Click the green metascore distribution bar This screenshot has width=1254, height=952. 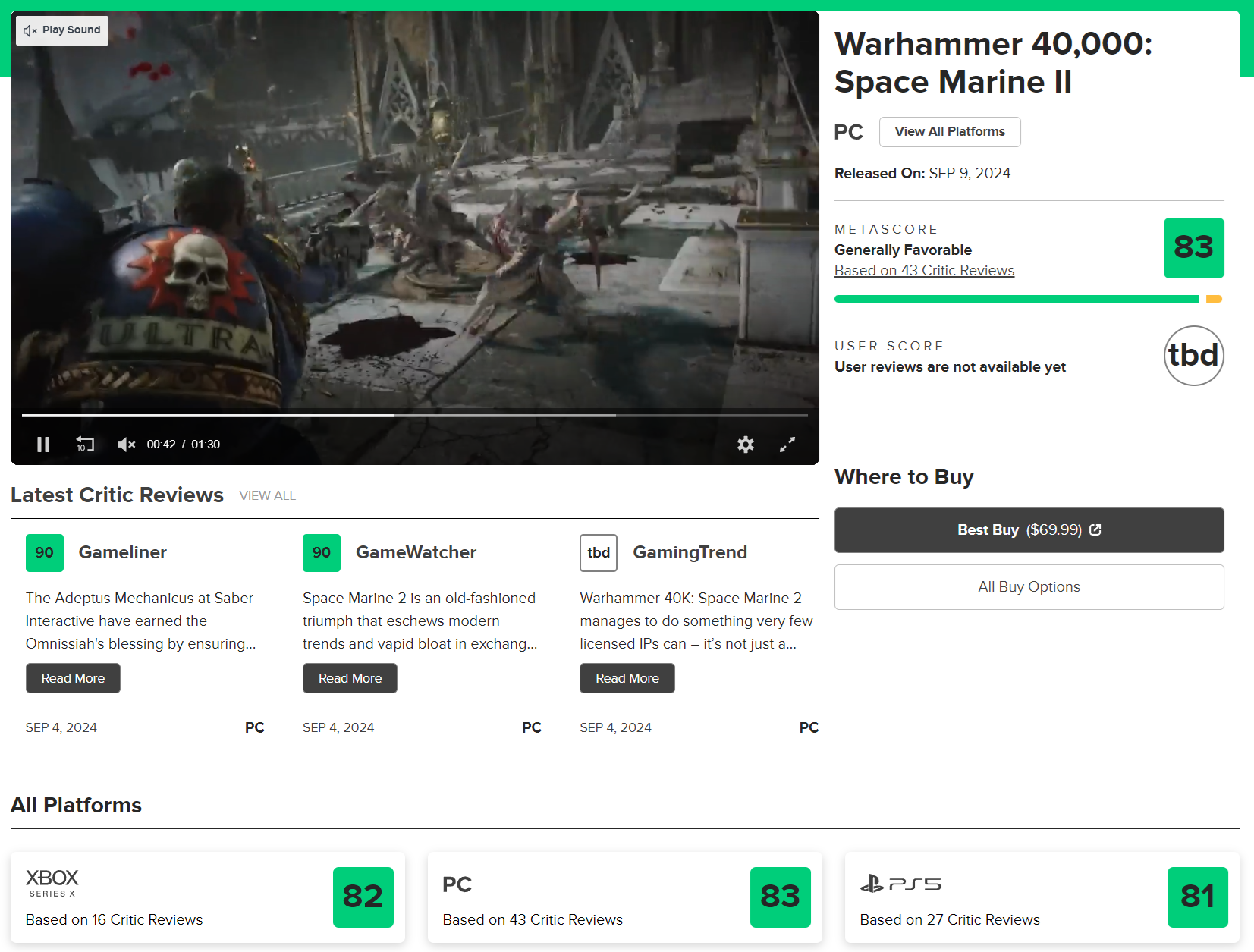click(1016, 299)
